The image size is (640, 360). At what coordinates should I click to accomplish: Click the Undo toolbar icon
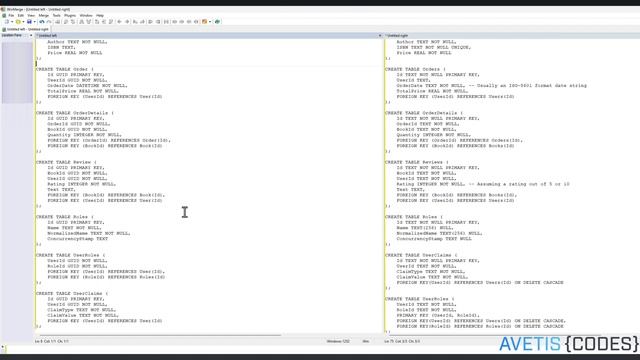tap(42, 22)
